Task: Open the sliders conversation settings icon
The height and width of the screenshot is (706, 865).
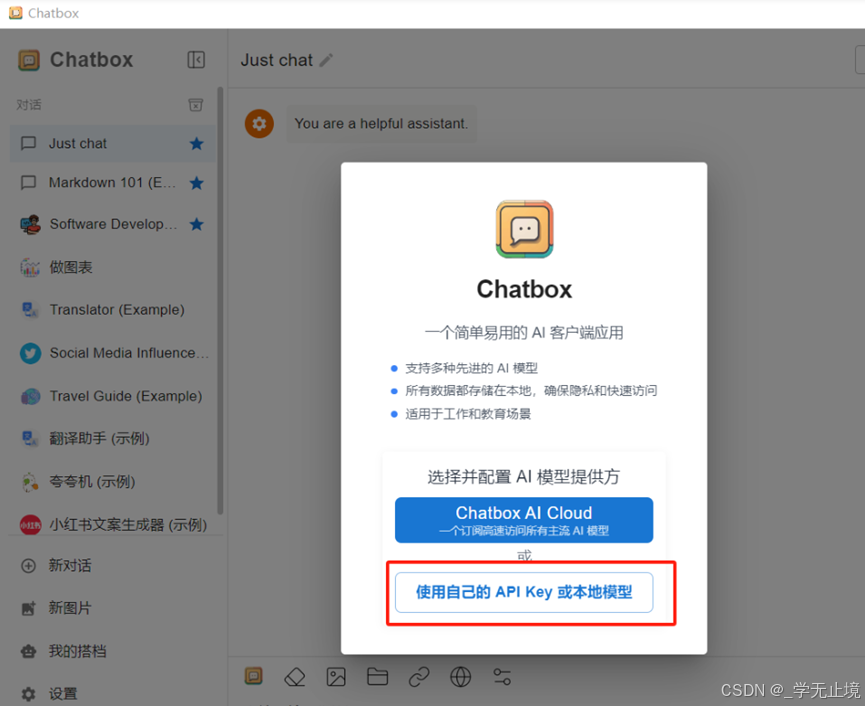Action: pos(502,676)
